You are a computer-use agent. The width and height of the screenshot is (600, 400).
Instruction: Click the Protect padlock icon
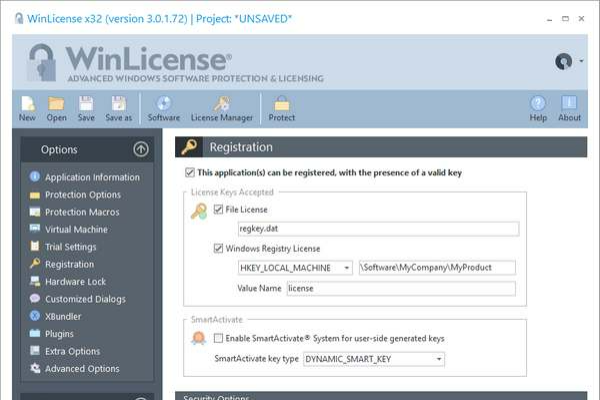point(282,104)
